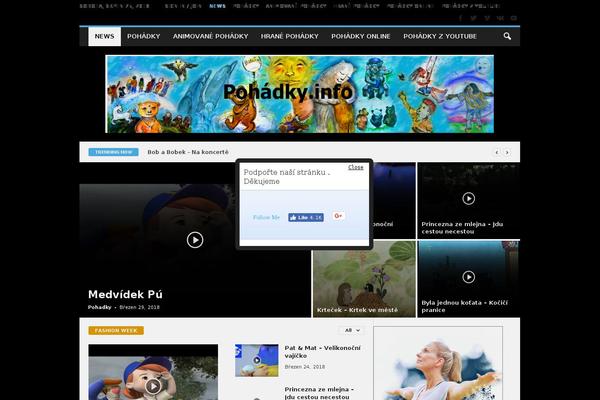Open POHÁDKY ONLINE menu item

click(x=360, y=36)
